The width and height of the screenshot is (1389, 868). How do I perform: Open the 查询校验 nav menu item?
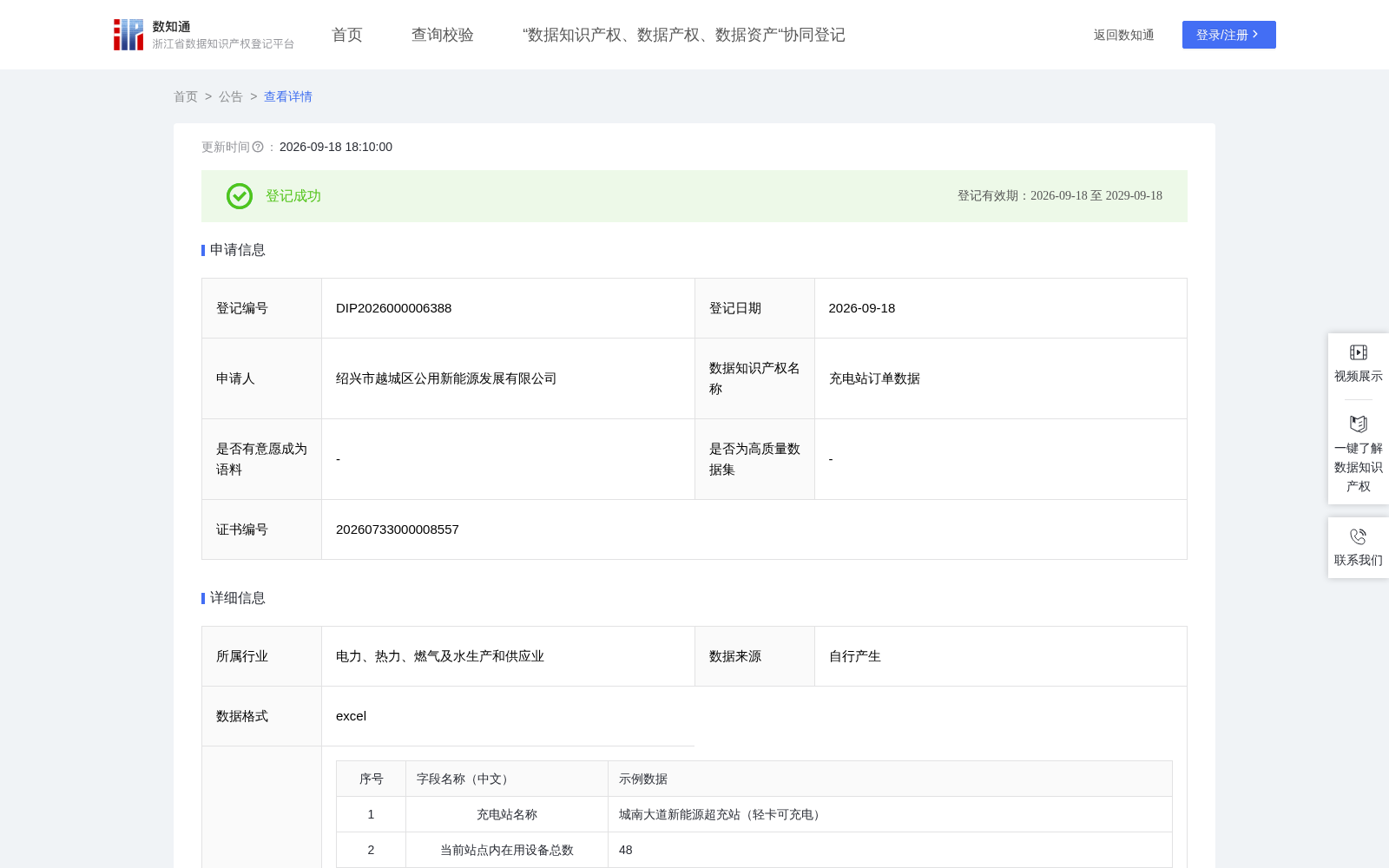coord(443,35)
